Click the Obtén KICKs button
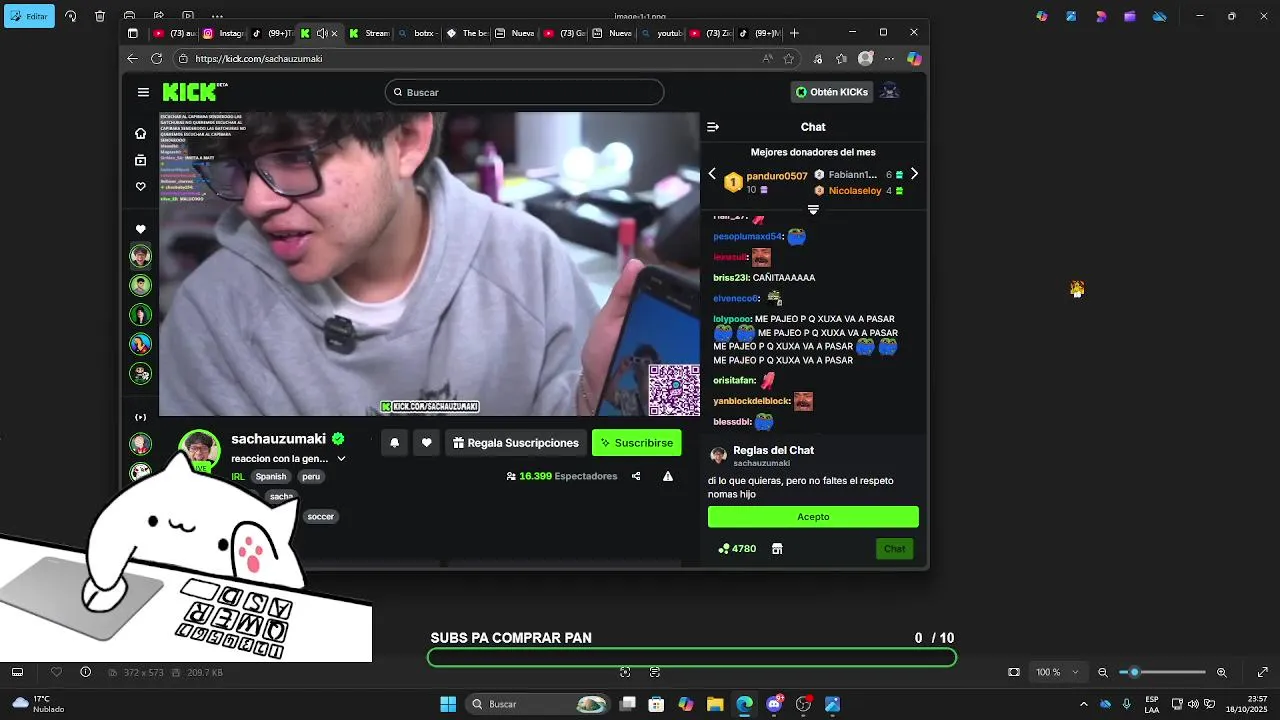 pos(832,92)
